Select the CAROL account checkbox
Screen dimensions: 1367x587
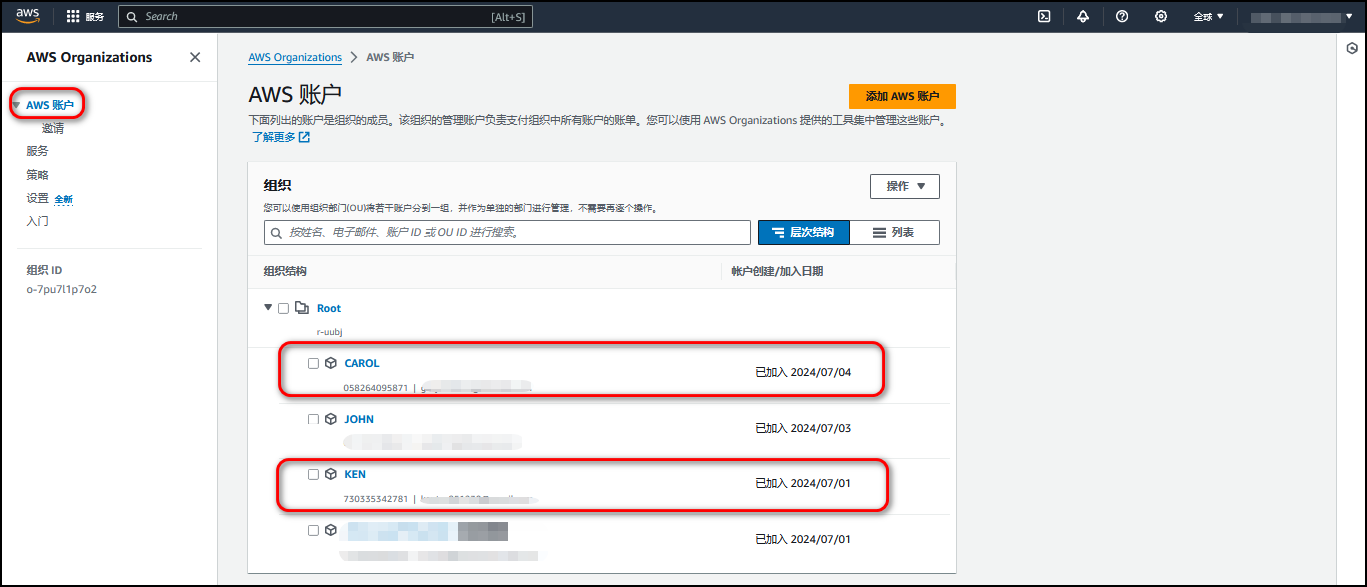313,363
